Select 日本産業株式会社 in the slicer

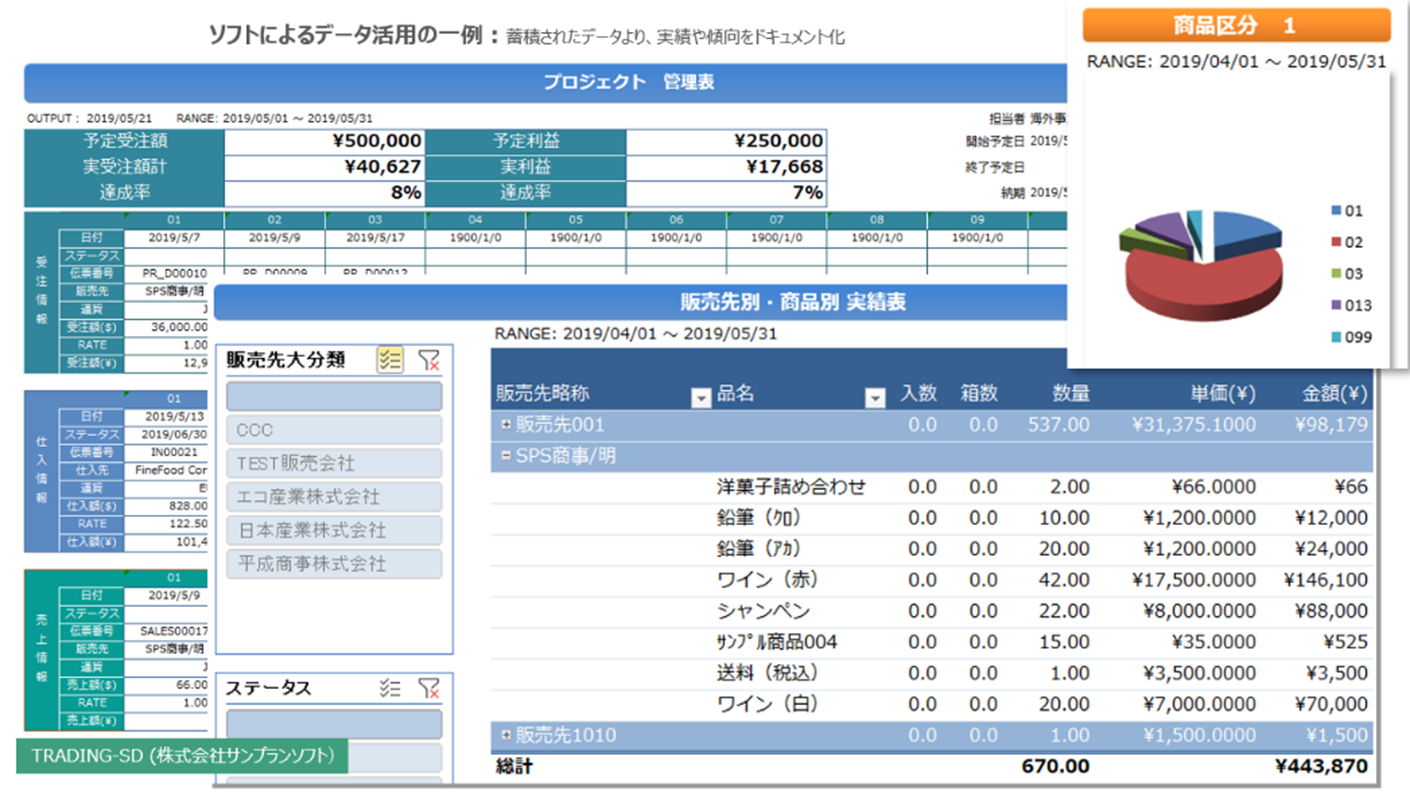(334, 530)
